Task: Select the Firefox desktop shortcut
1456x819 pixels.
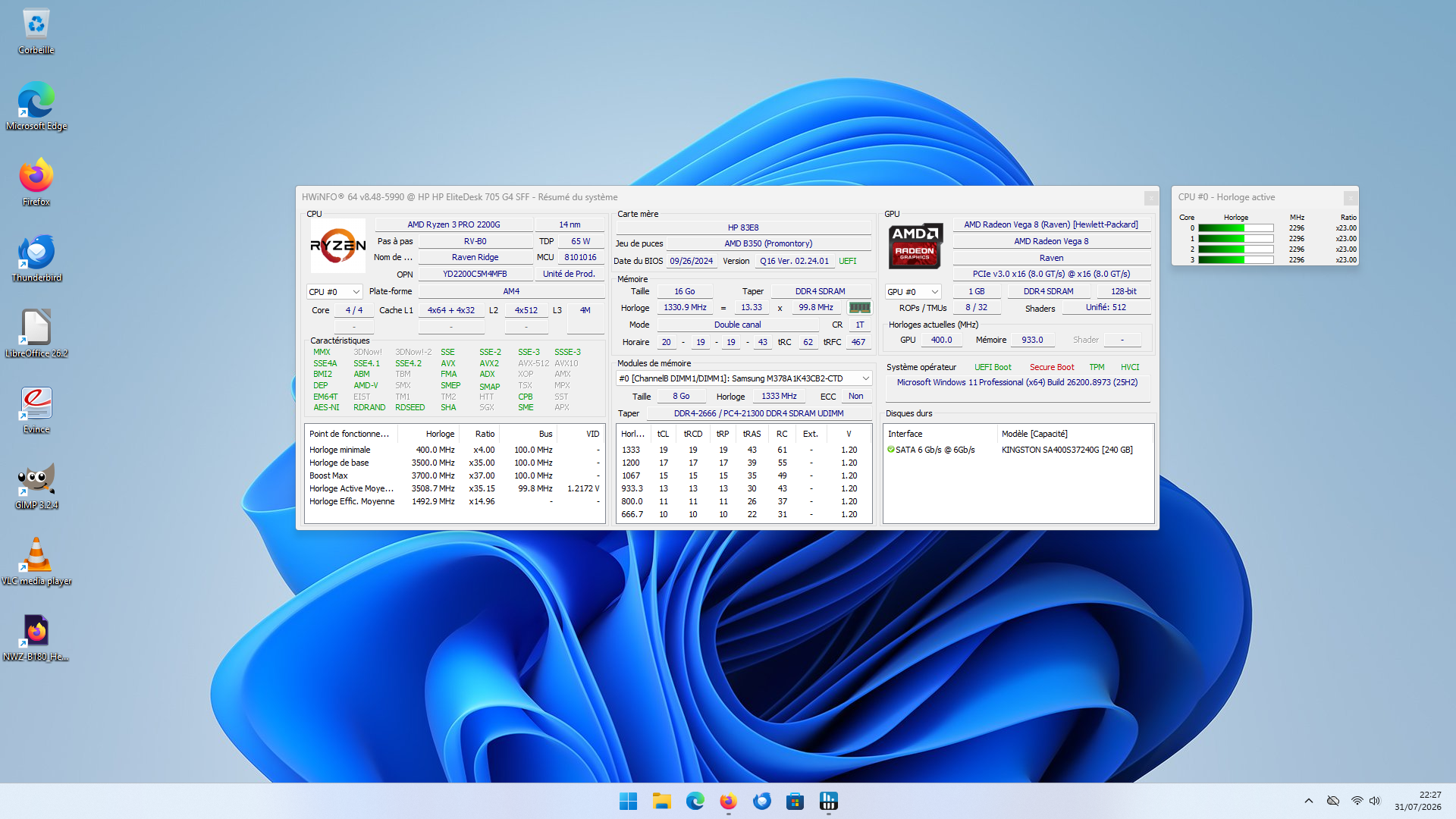Action: click(36, 183)
